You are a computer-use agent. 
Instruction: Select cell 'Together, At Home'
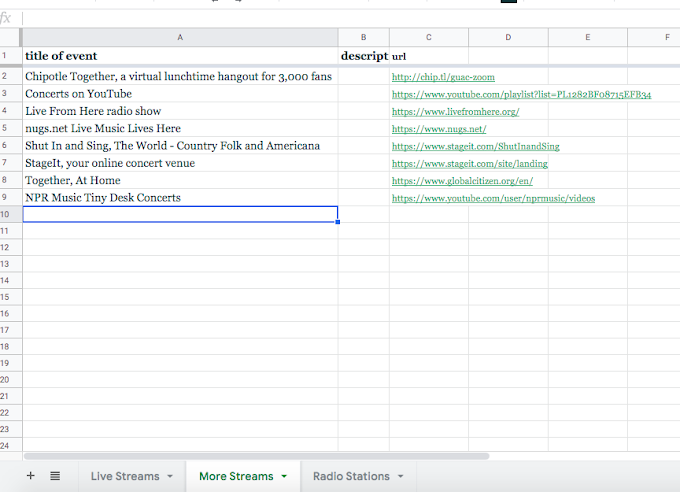tap(180, 180)
